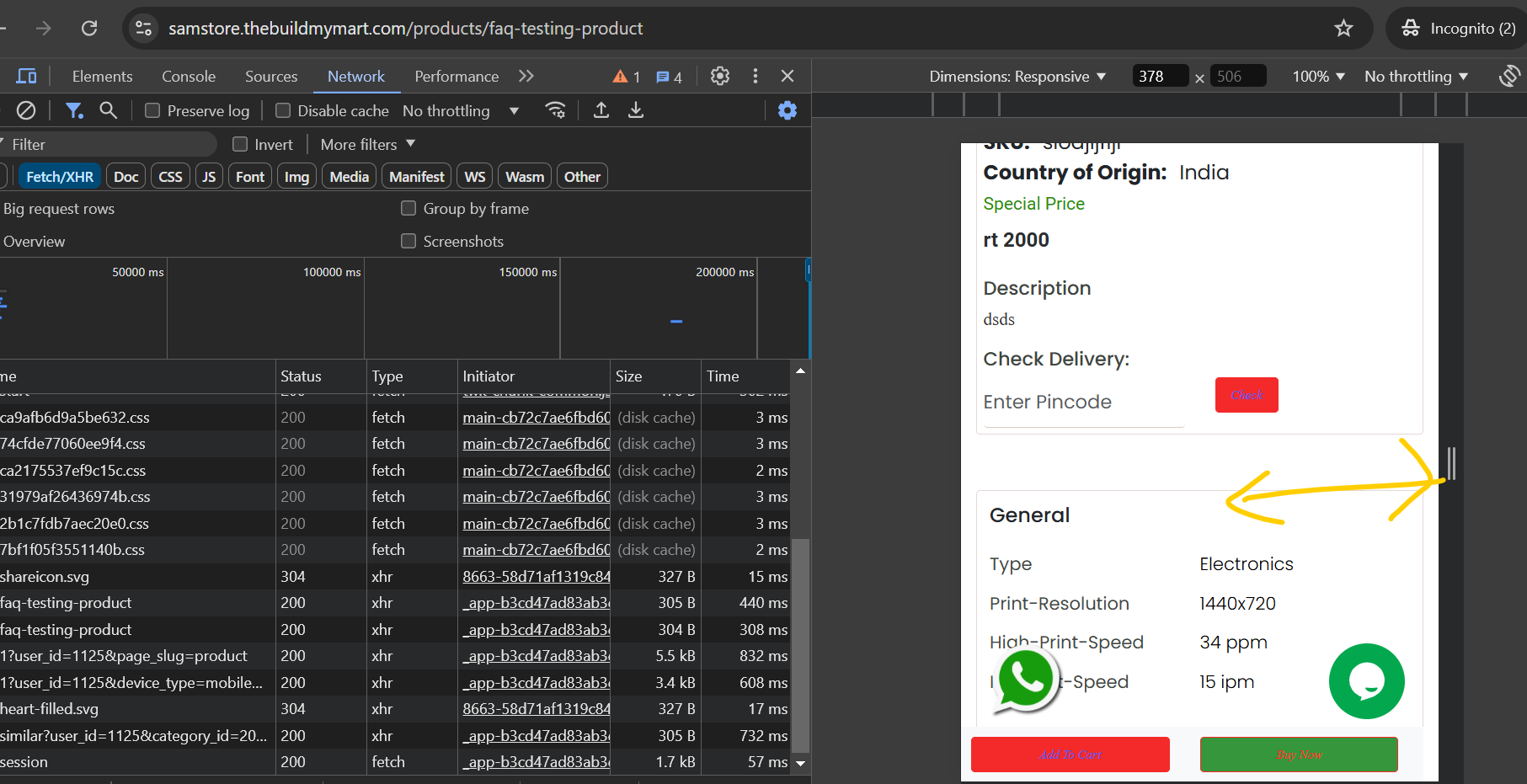Open the Incognito profile indicator
Image resolution: width=1527 pixels, height=784 pixels.
pos(1459,29)
